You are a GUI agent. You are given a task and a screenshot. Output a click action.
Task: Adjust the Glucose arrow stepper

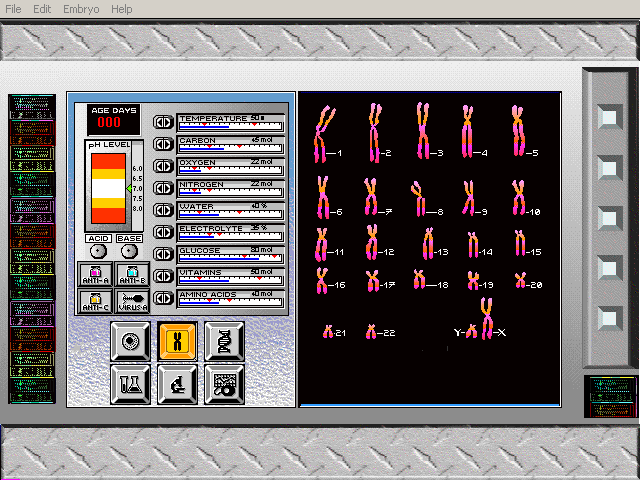pyautogui.click(x=163, y=254)
